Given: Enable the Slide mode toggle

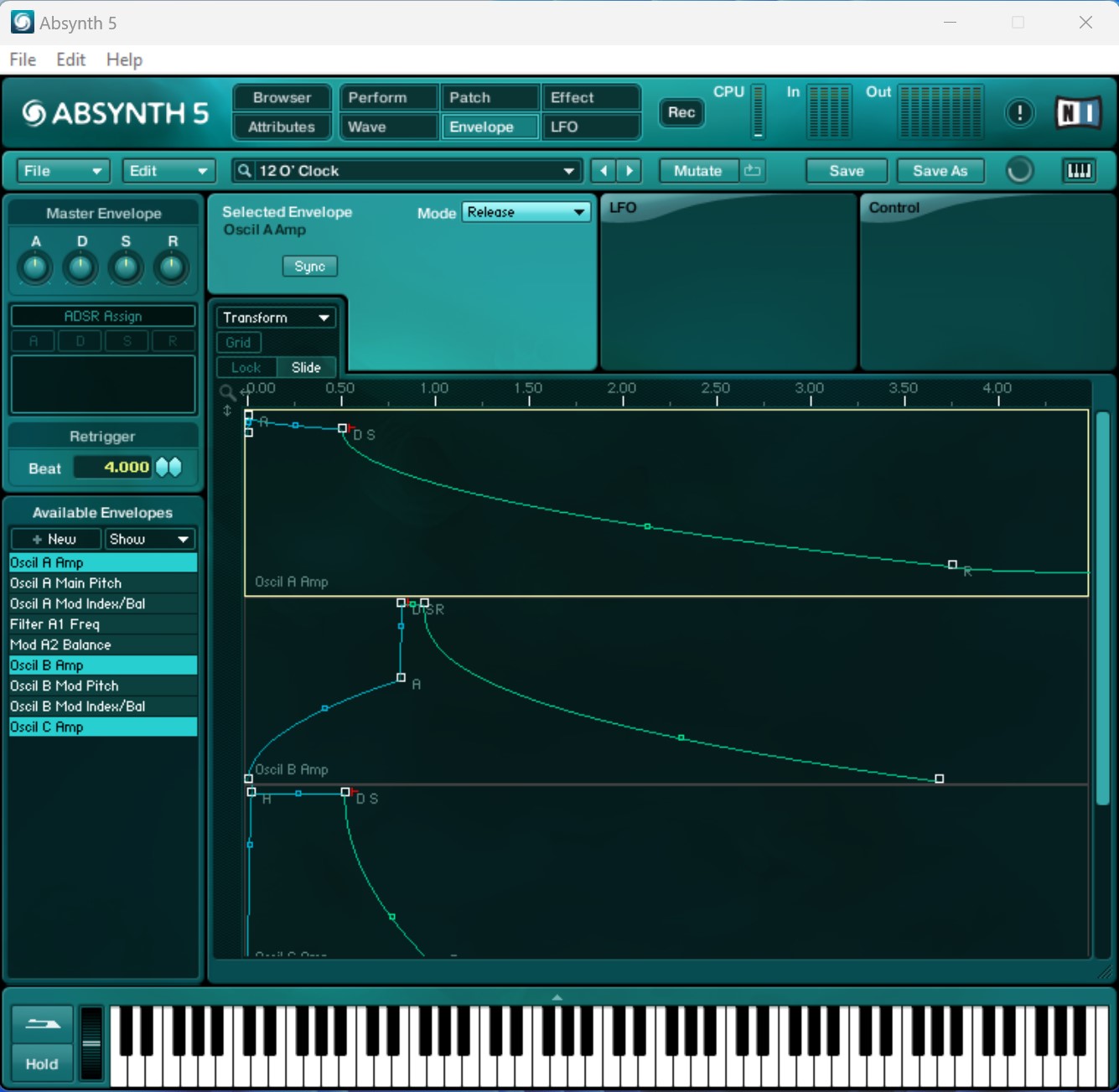Looking at the screenshot, I should 306,367.
